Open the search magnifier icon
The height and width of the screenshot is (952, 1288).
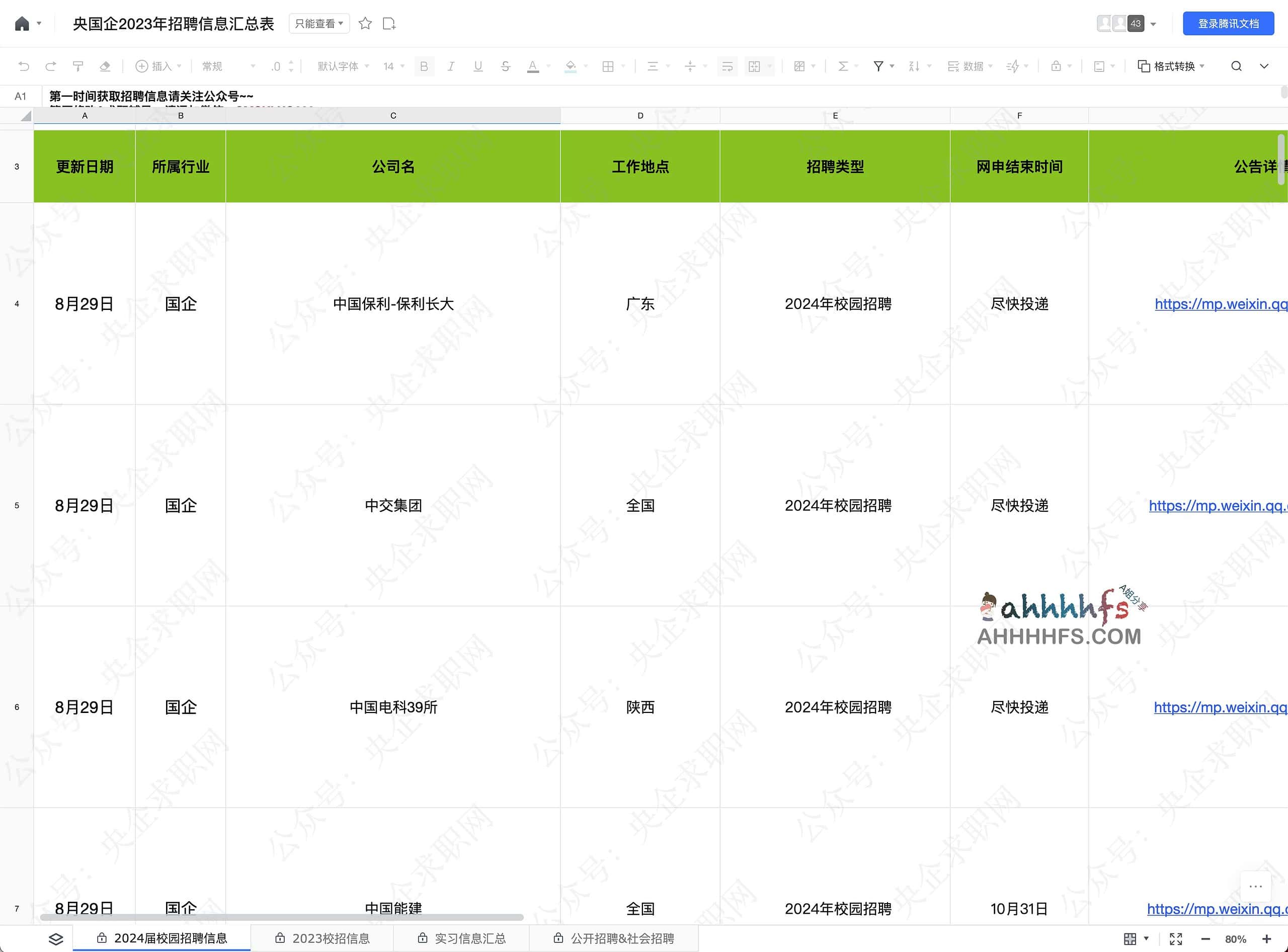pos(1236,66)
